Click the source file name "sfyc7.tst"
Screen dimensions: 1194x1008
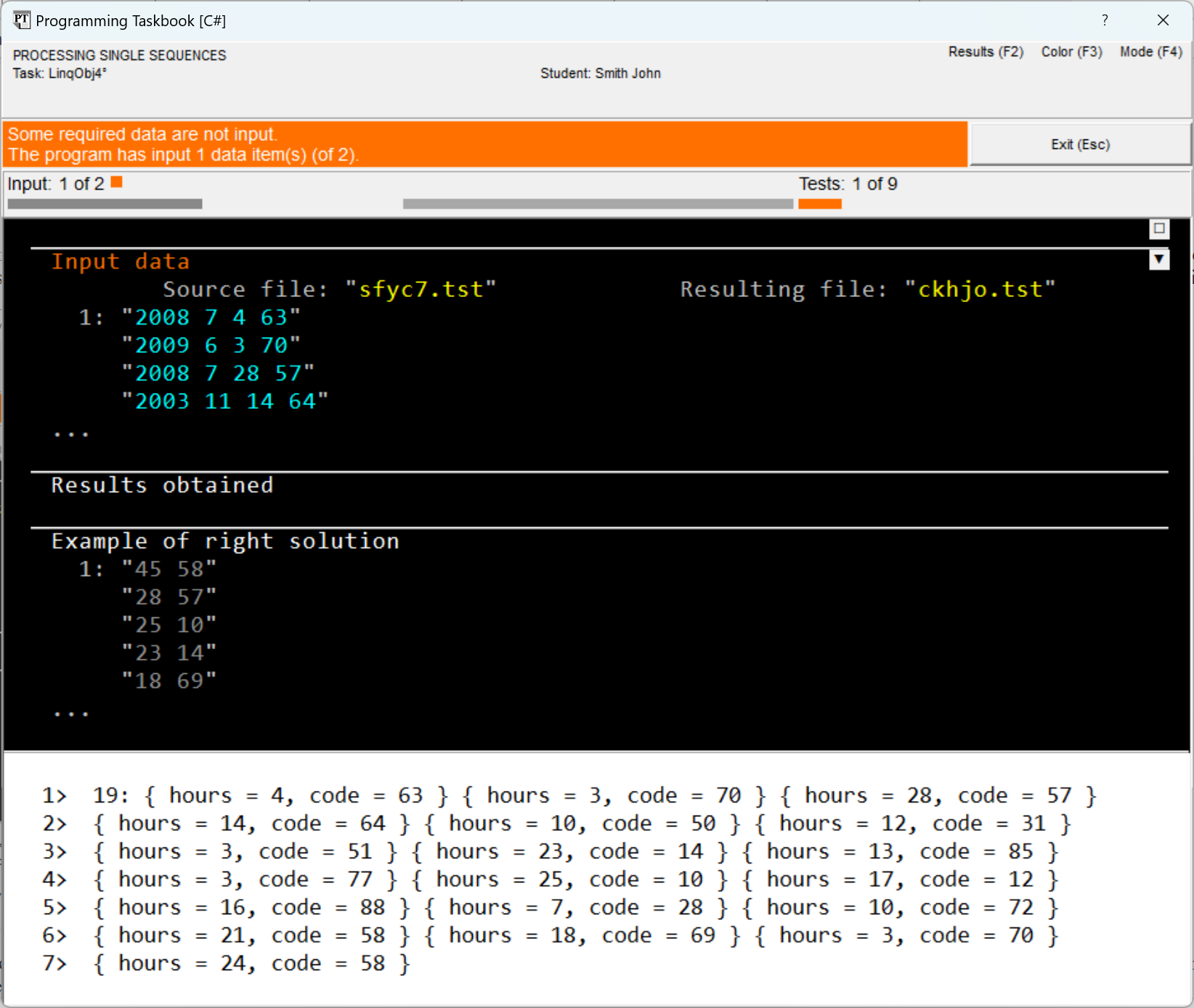click(421, 289)
